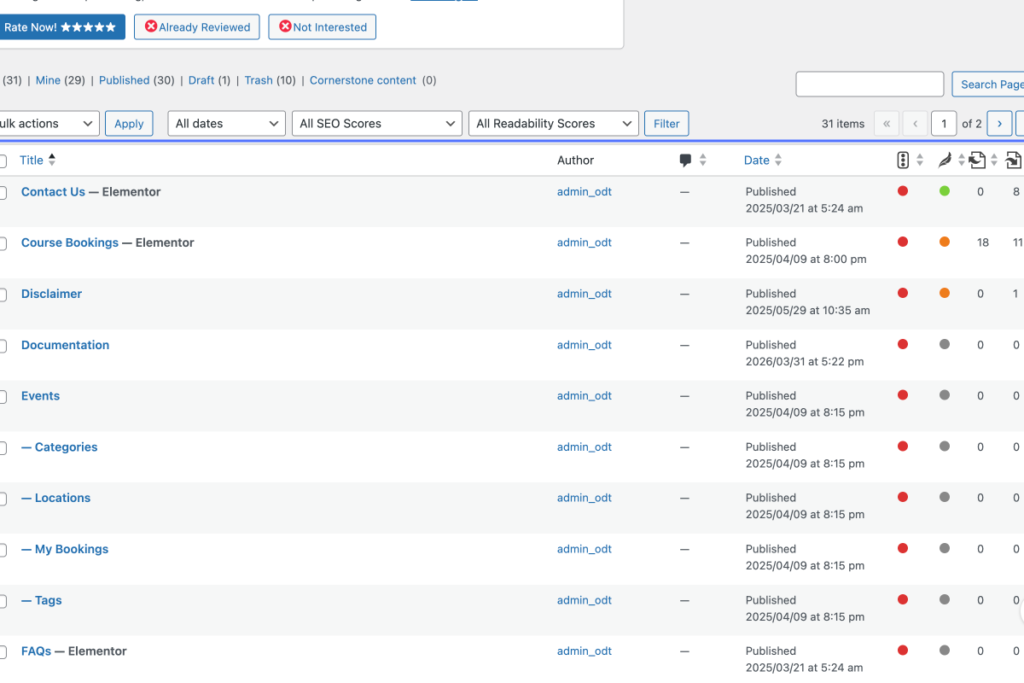The height and width of the screenshot is (683, 1024).
Task: Click the gray readability dot for Documentation
Action: pyautogui.click(x=944, y=344)
